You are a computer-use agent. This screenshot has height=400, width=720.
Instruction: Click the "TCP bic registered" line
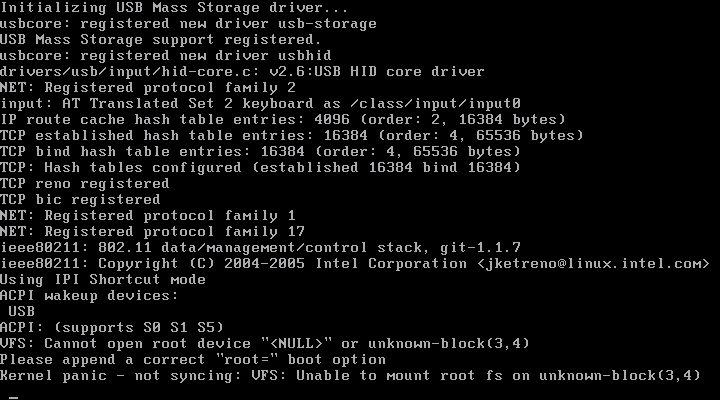(x=80, y=200)
